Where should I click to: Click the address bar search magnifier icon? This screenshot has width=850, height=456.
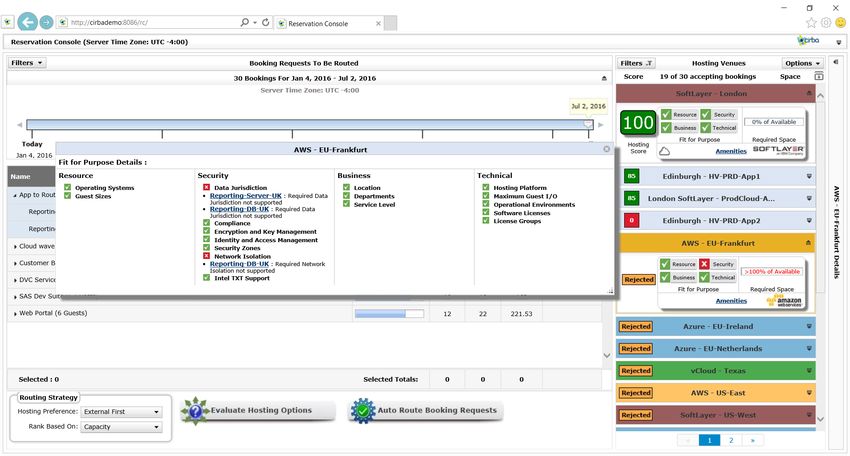(x=244, y=22)
